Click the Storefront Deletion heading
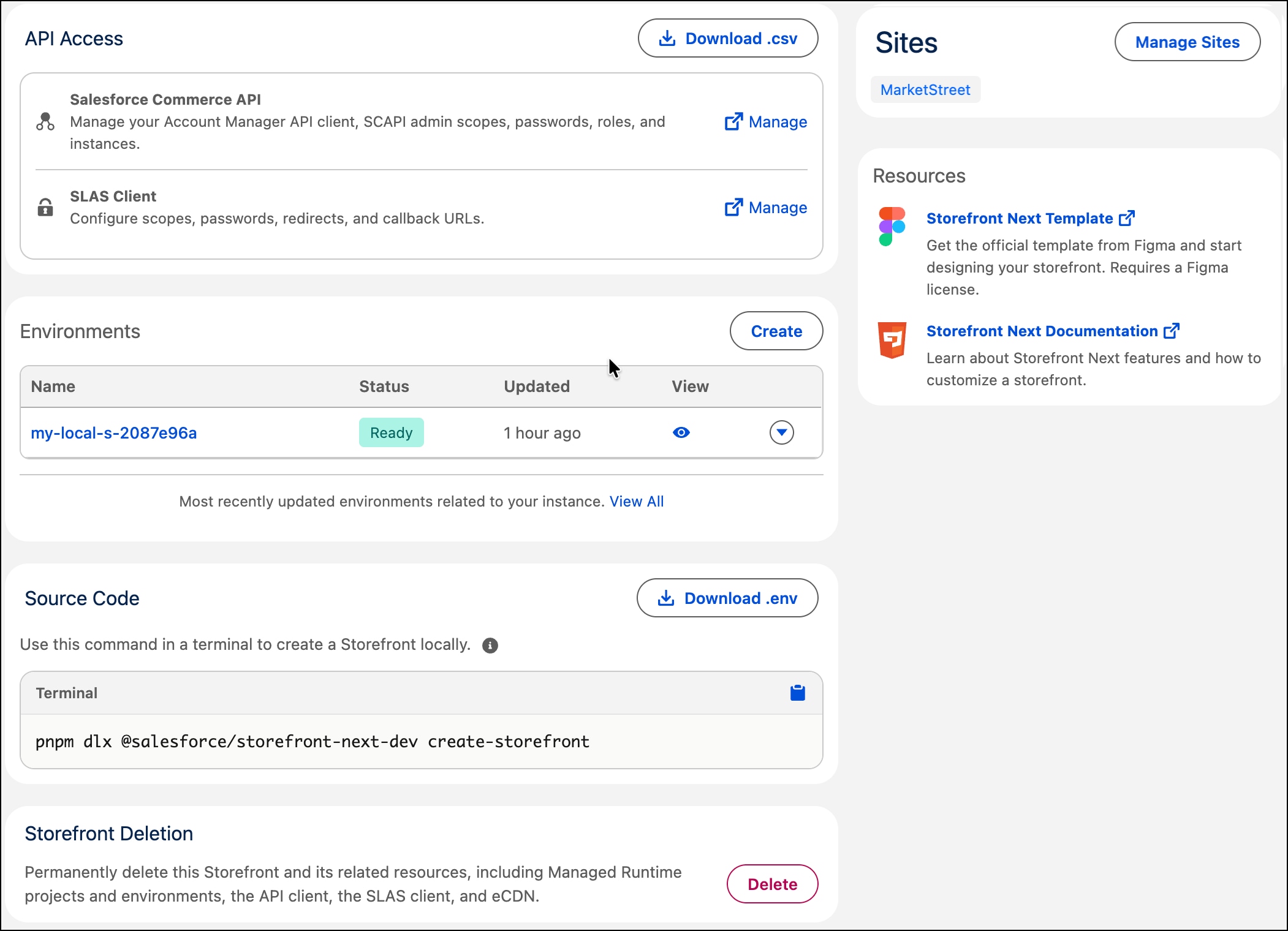1288x931 pixels. tap(109, 834)
